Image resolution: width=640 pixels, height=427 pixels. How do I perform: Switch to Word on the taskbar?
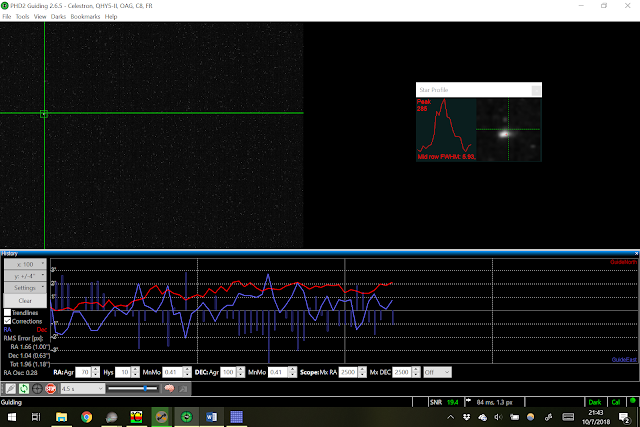(x=211, y=417)
